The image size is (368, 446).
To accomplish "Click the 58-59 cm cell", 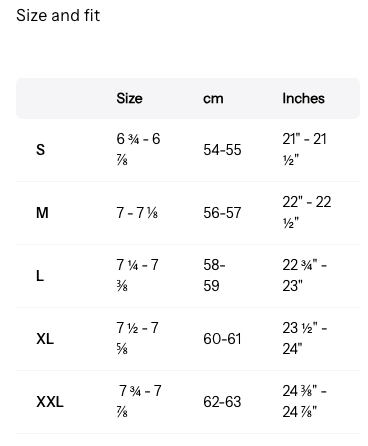I will tap(214, 276).
